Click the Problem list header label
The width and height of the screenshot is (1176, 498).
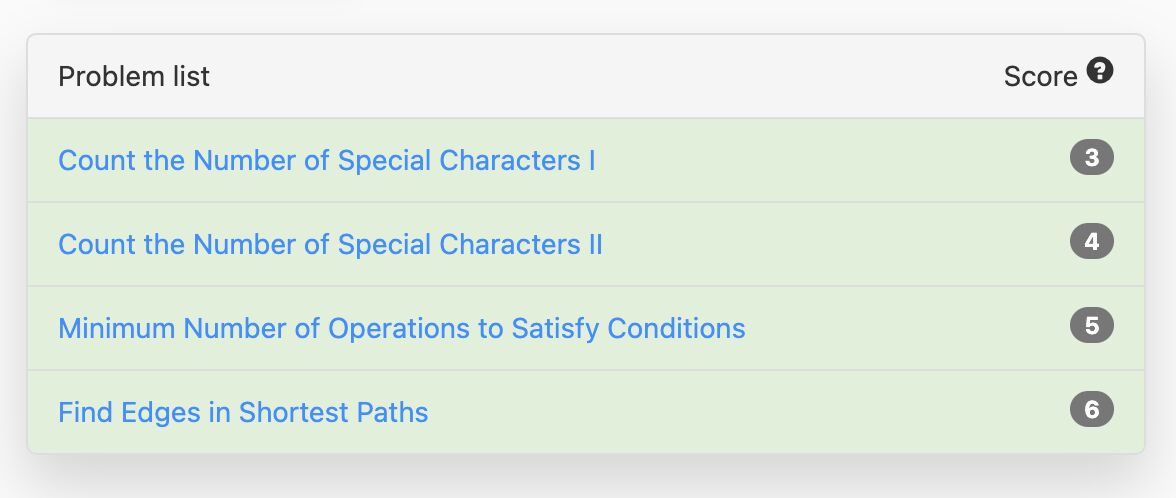(x=134, y=76)
